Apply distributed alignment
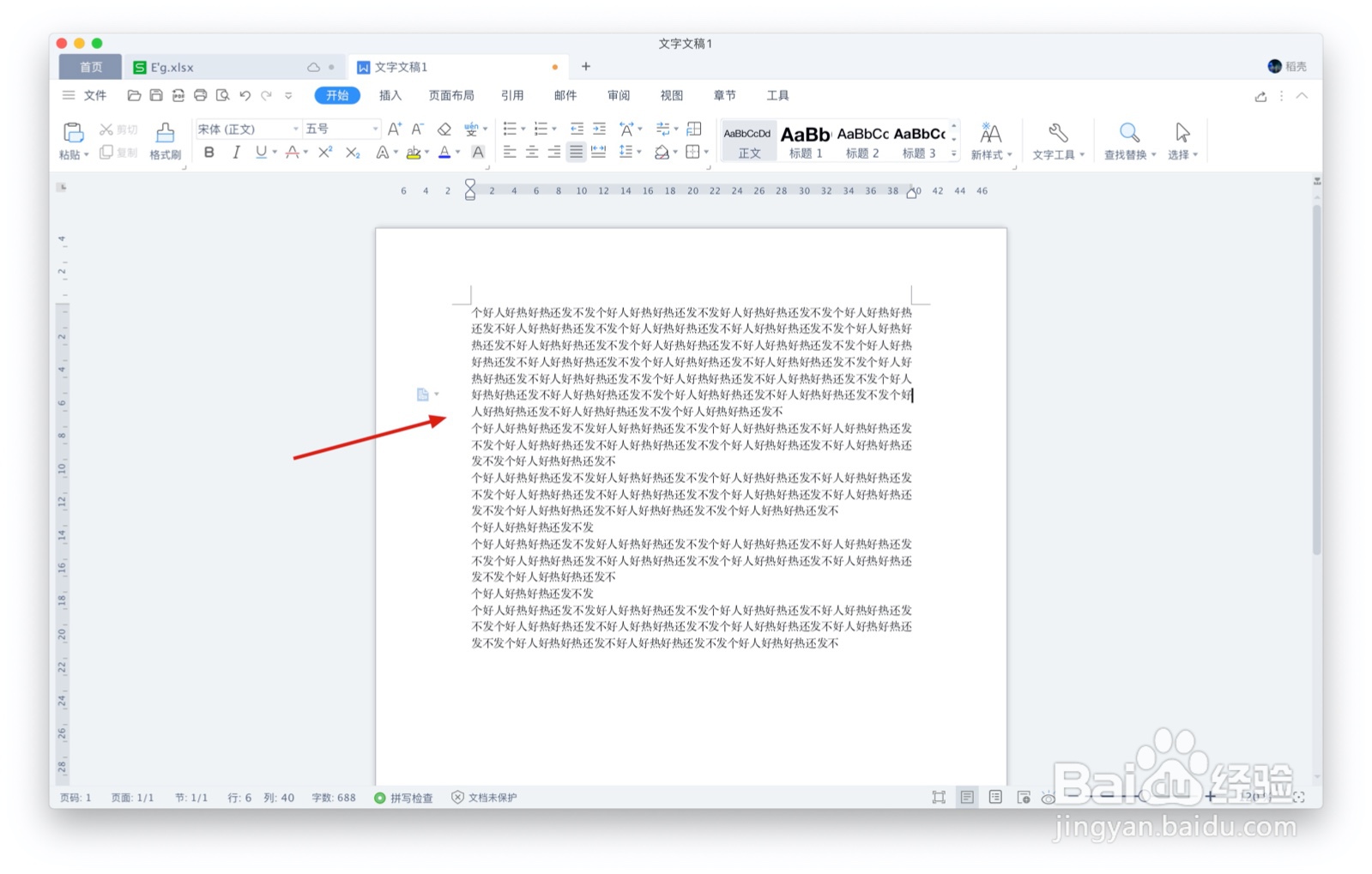 pos(599,153)
